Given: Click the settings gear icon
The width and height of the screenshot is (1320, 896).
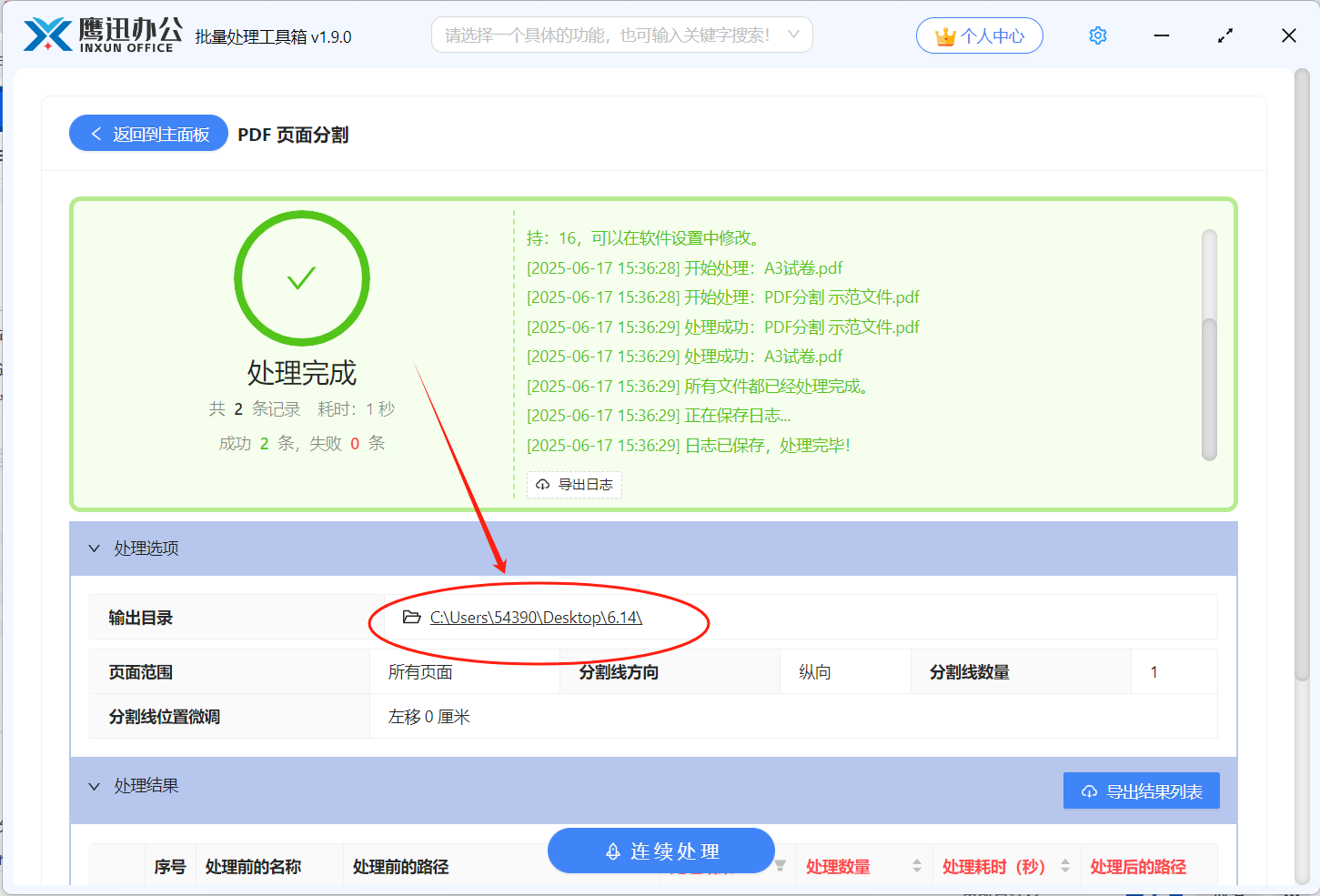Looking at the screenshot, I should click(1097, 35).
